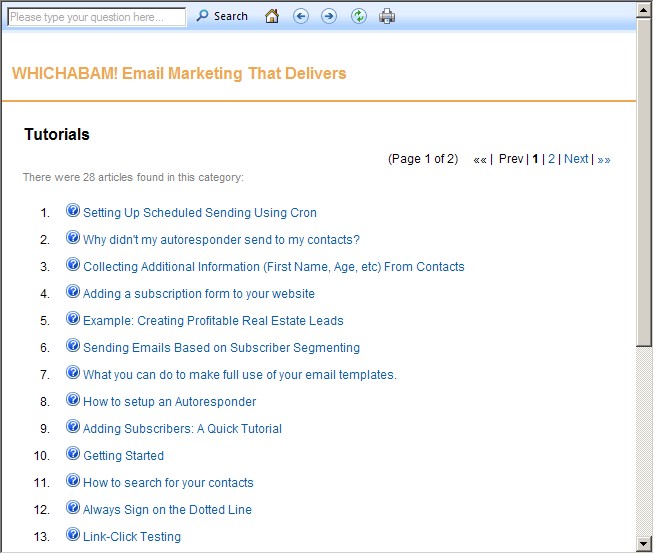Click the help icon beside Always Sign on Dotted Line
Screen dimensions: 654x554
pos(73,507)
